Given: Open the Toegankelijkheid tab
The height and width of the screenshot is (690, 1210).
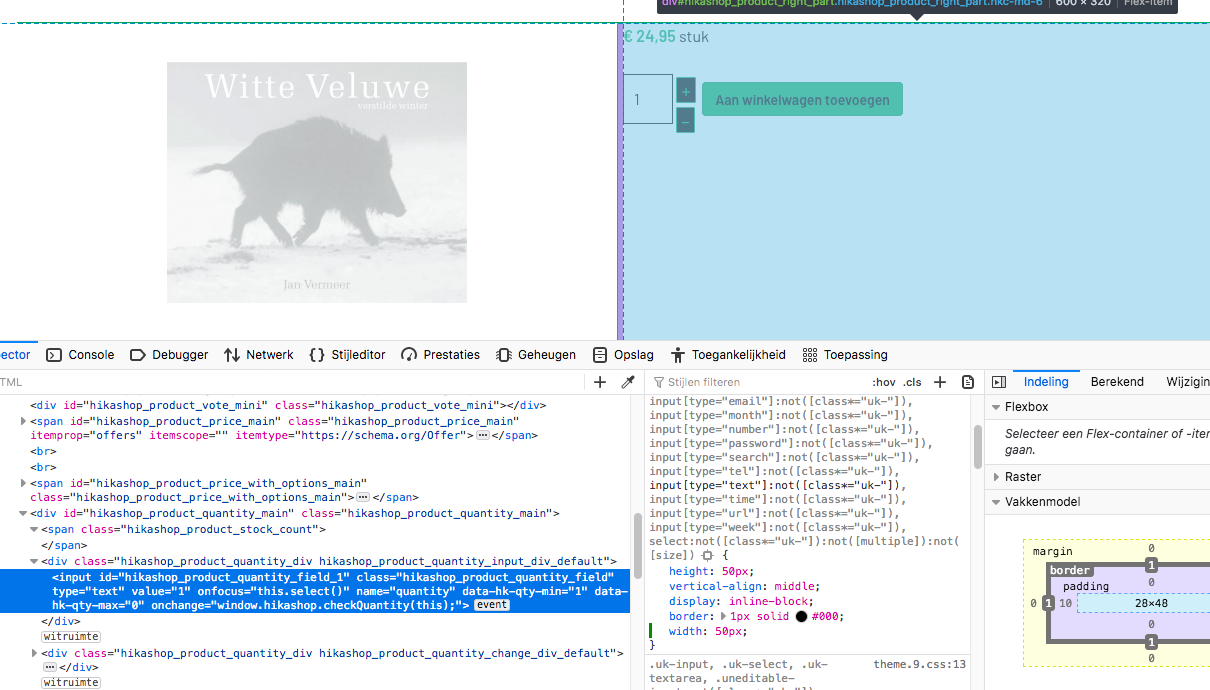Looking at the screenshot, I should [728, 355].
